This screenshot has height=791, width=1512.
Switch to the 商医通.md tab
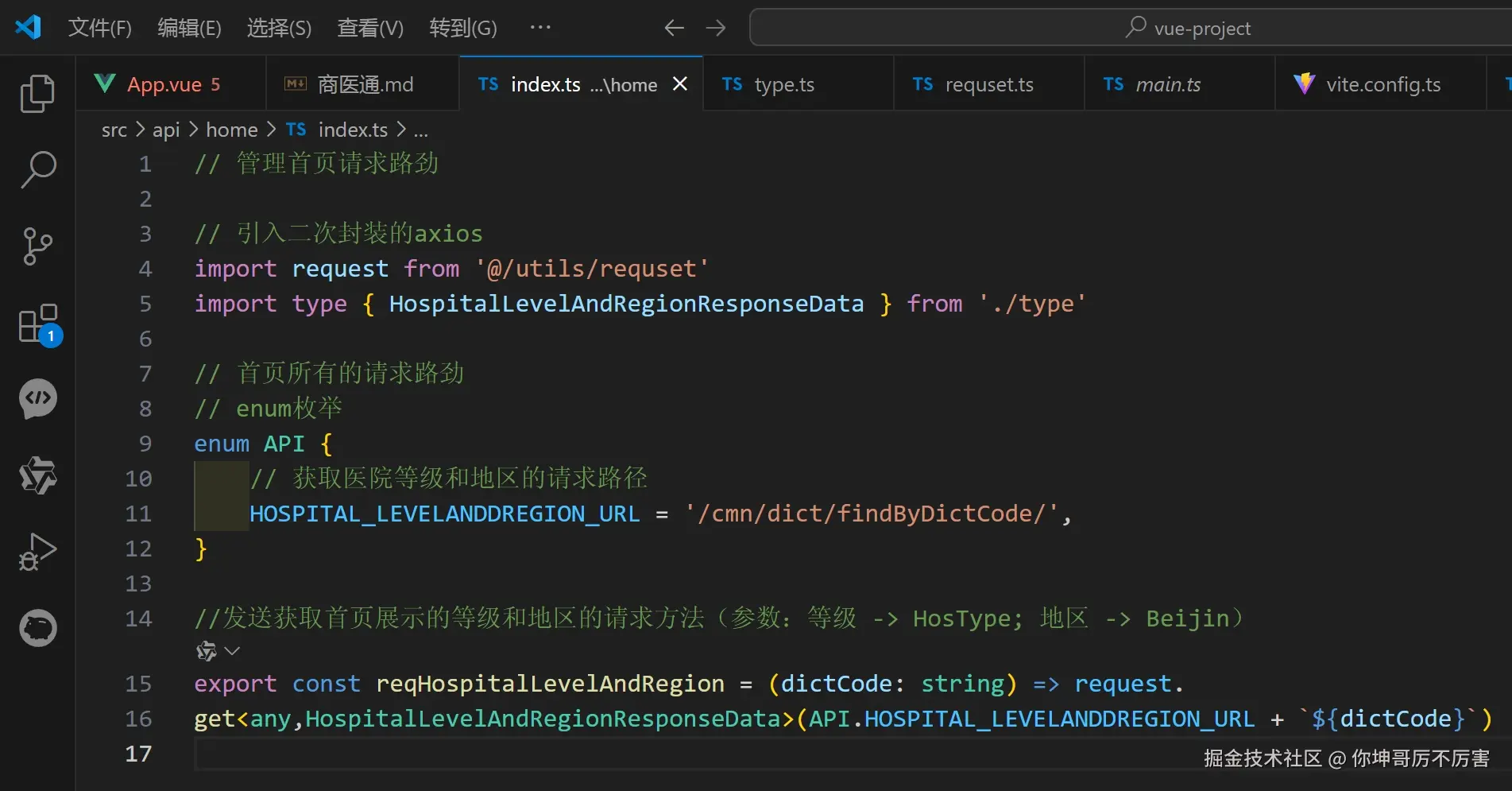coord(362,83)
